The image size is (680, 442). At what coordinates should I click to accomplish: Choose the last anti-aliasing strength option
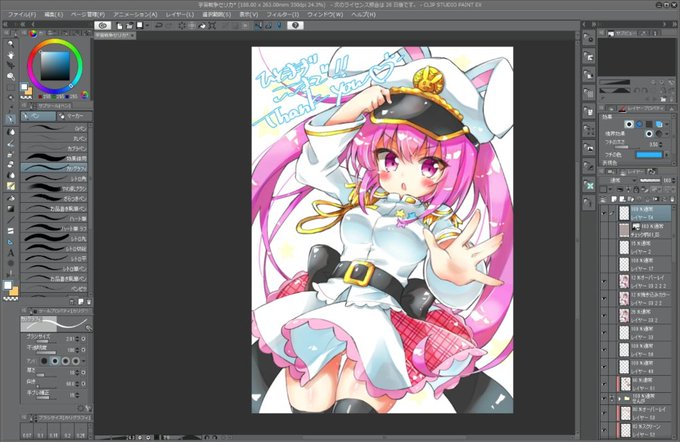(76, 361)
